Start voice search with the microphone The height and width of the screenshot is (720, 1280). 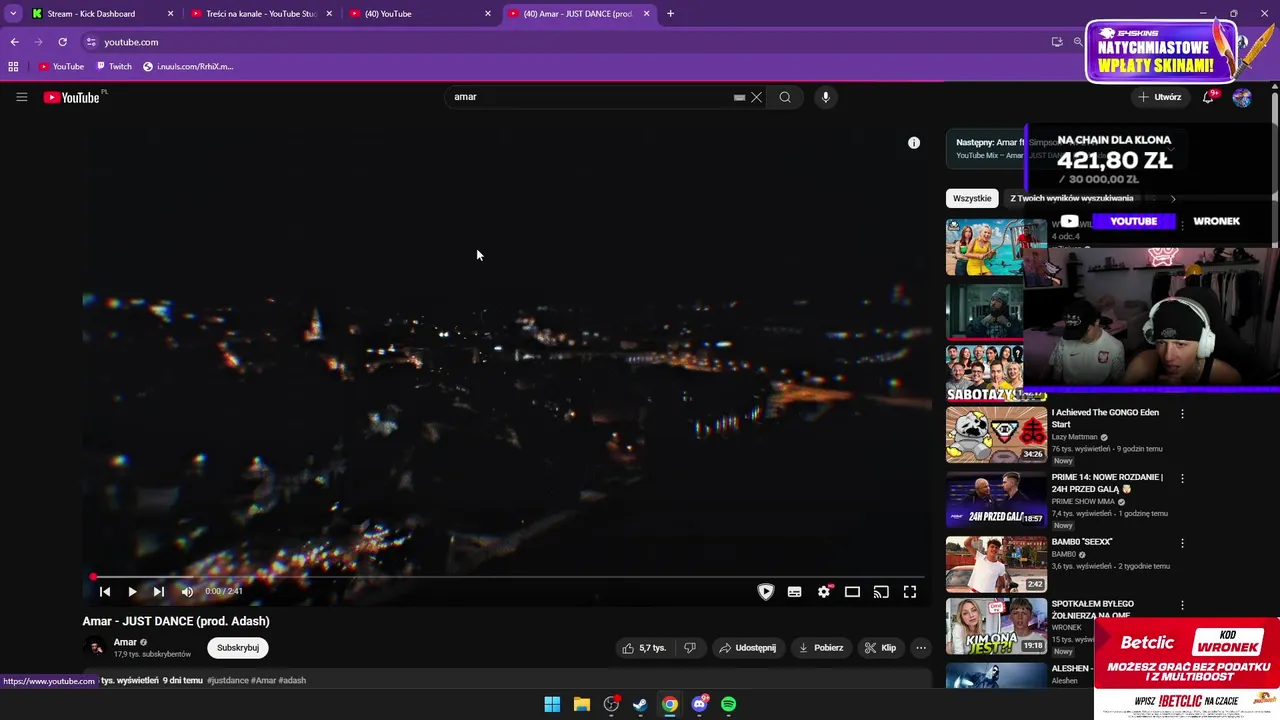click(825, 97)
